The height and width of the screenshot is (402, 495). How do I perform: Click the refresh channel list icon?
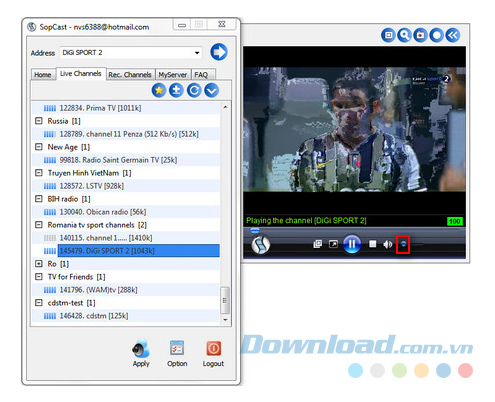194,90
